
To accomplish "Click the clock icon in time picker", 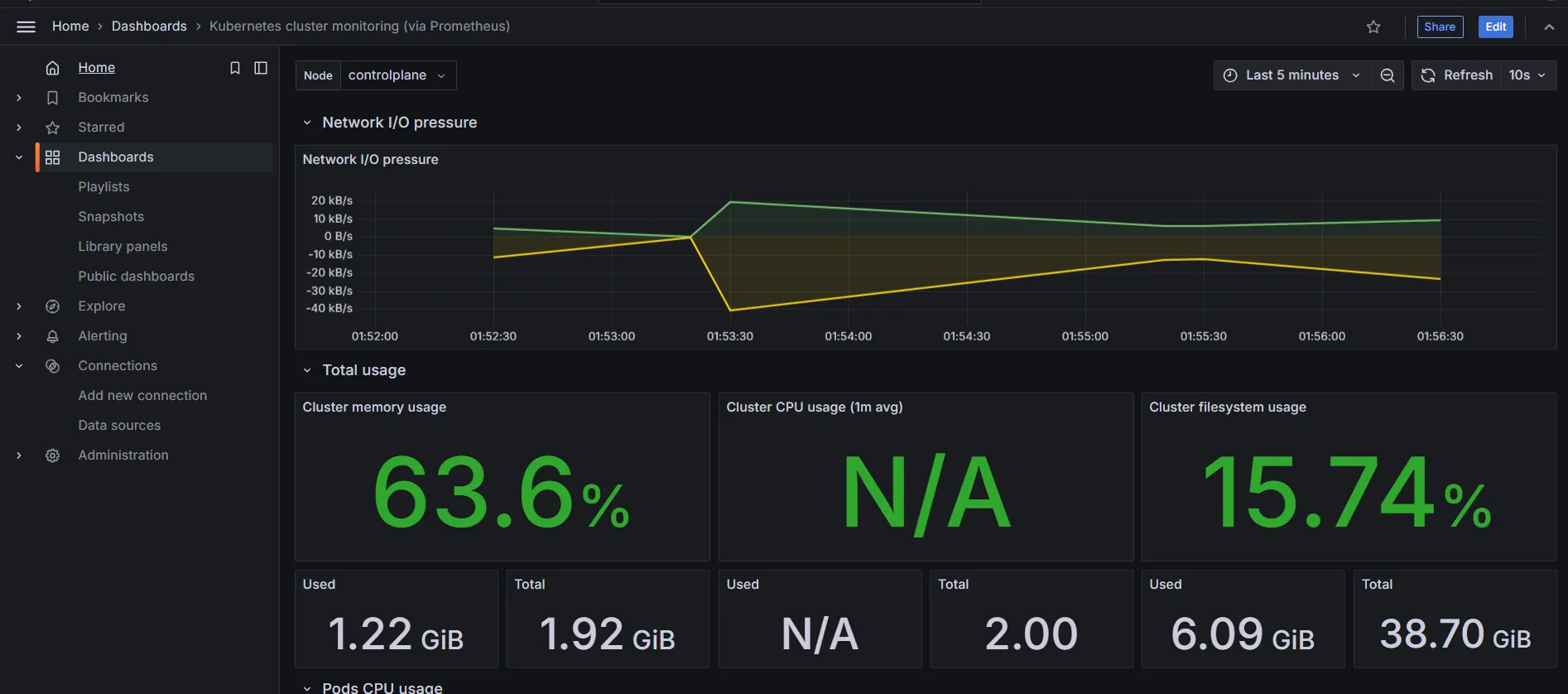I will [1230, 75].
